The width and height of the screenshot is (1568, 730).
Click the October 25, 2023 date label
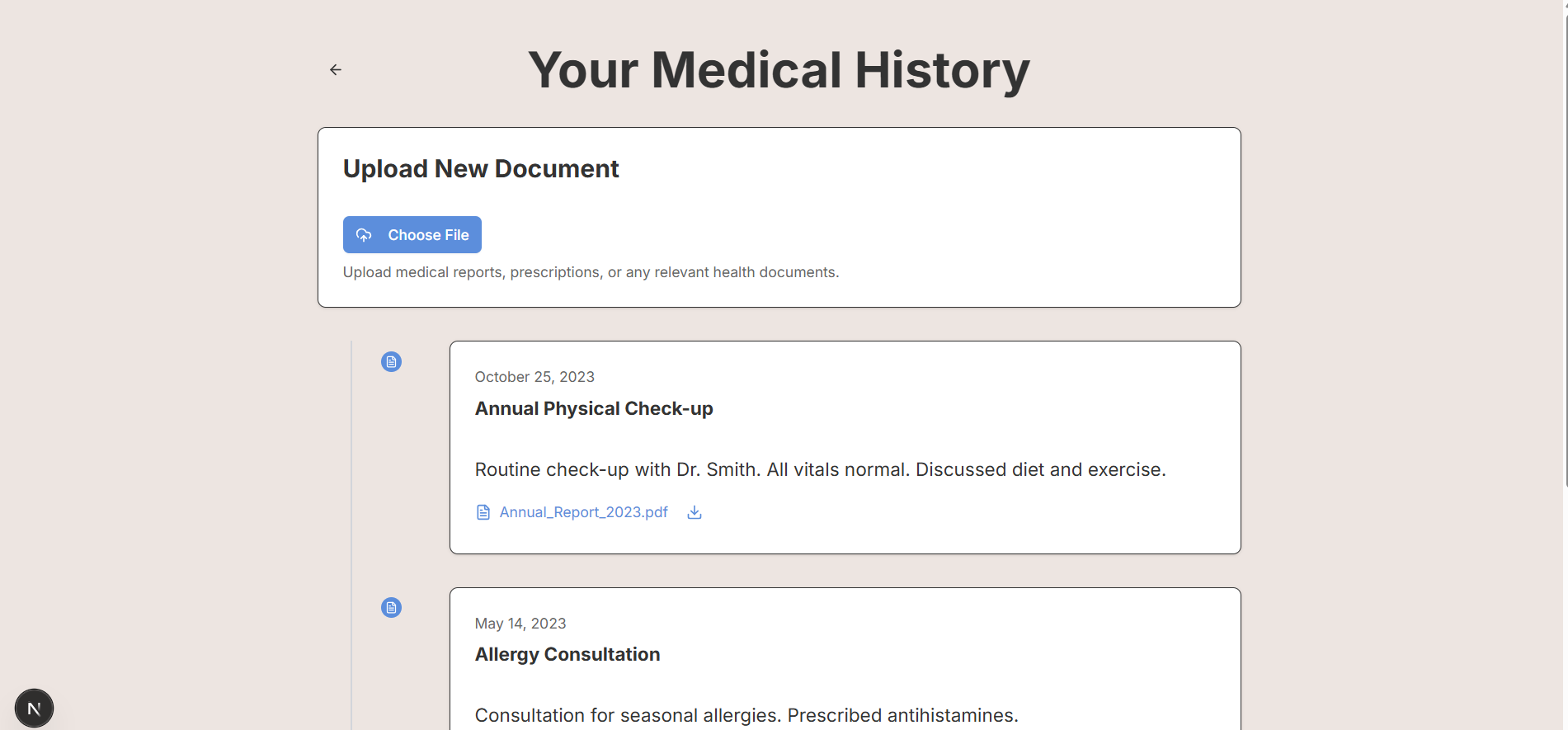[x=534, y=377]
